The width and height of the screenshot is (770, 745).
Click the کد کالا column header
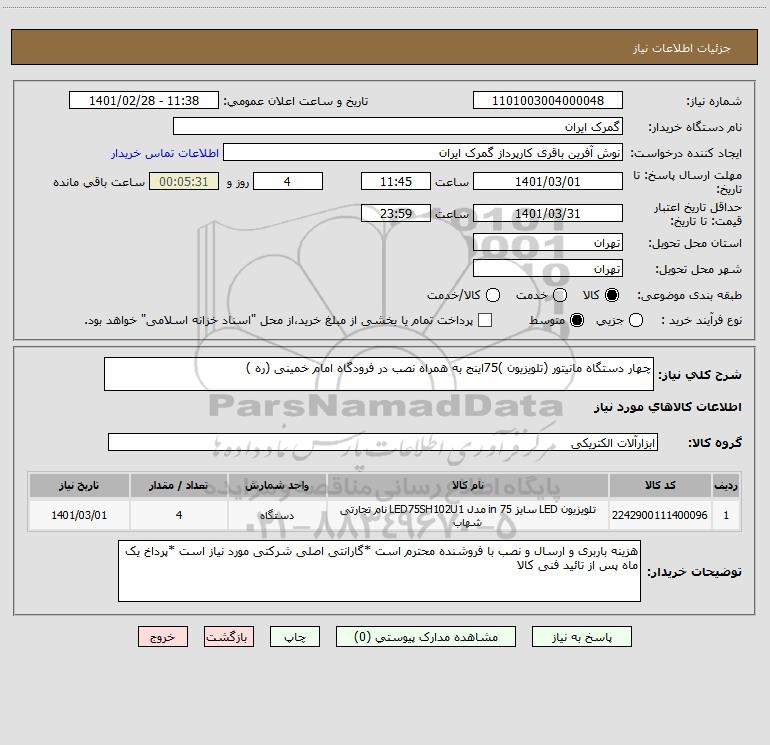pyautogui.click(x=660, y=485)
